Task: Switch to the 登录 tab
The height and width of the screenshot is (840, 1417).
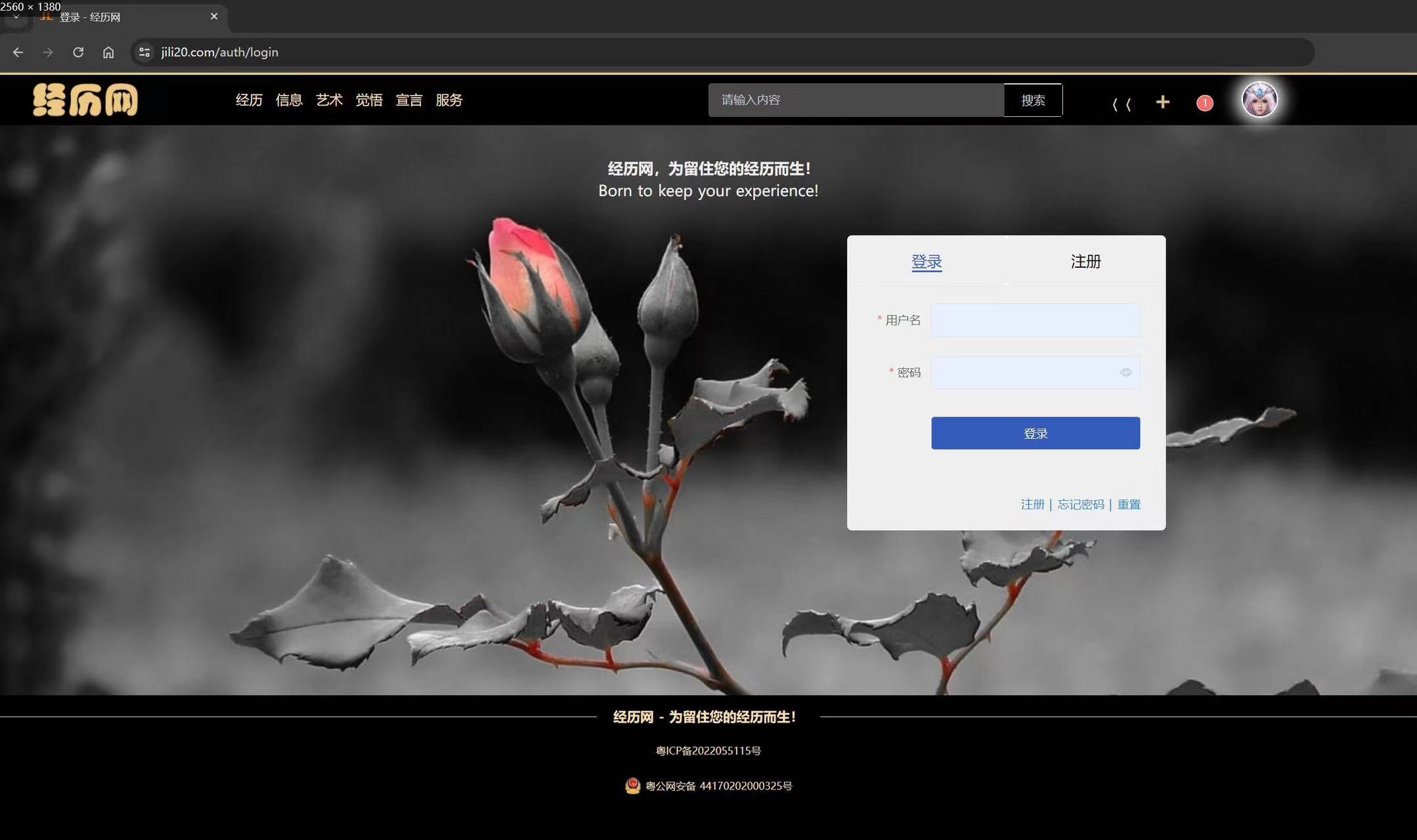Action: [926, 262]
